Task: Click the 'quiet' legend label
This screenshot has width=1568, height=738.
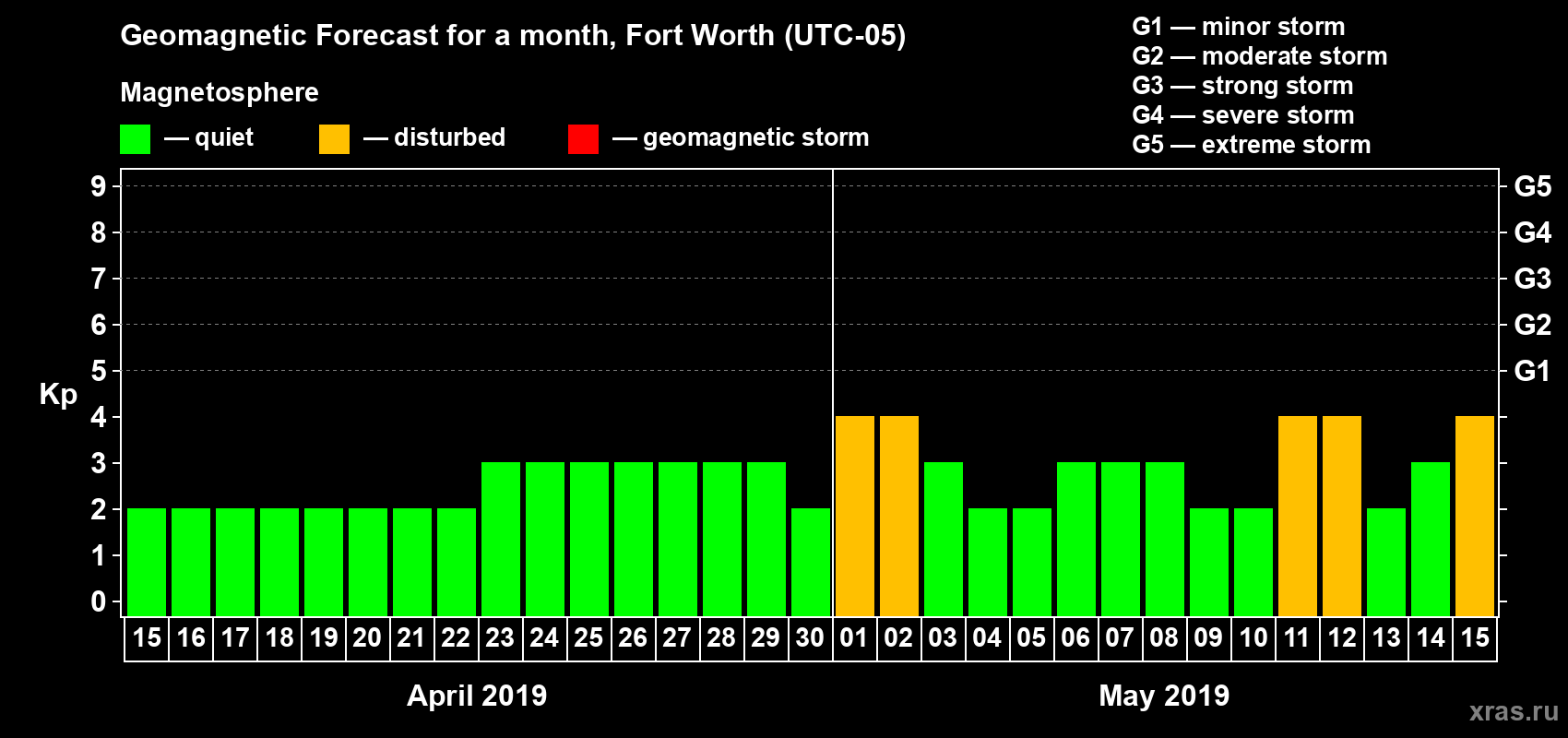Action: tap(224, 137)
